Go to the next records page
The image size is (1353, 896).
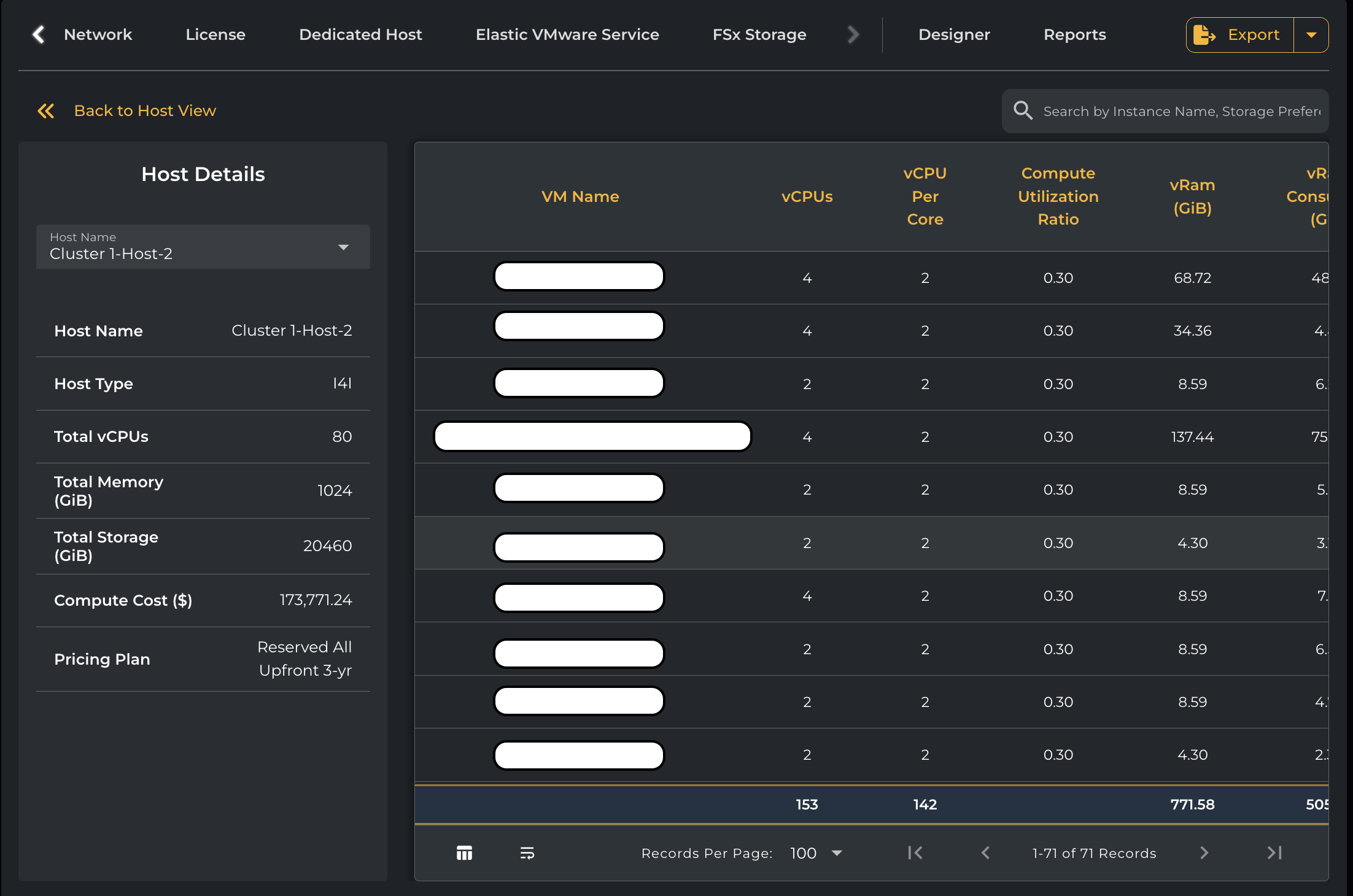click(1204, 853)
